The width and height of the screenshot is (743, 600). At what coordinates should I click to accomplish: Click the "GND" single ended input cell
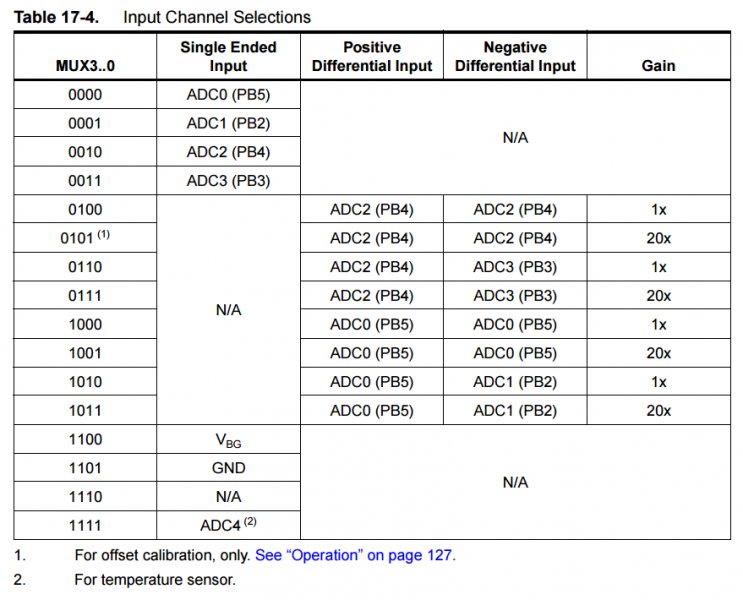click(x=228, y=468)
